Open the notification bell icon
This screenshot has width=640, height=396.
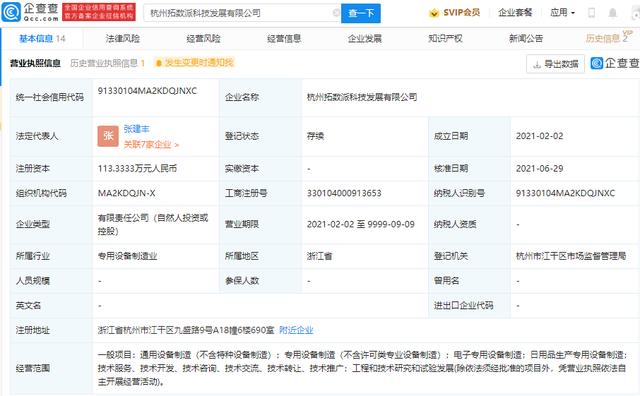[x=613, y=13]
